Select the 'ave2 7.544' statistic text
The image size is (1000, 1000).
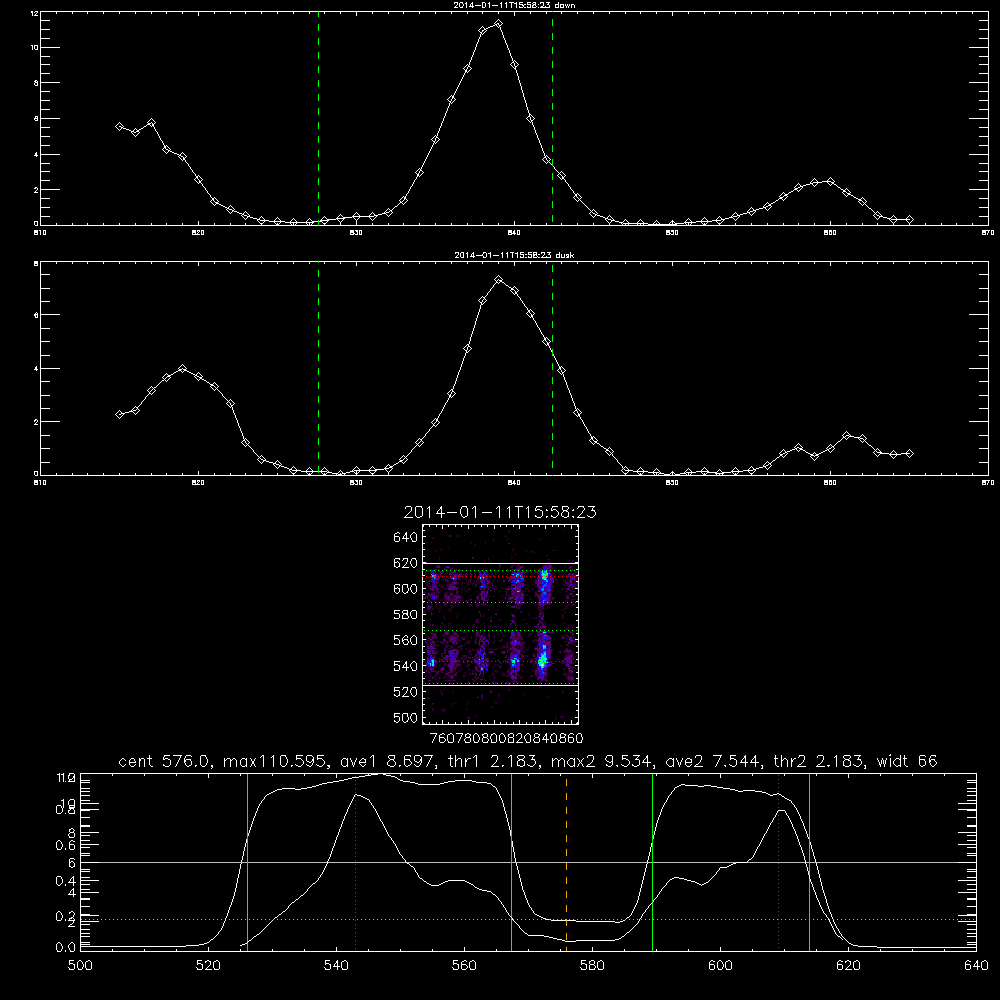tap(712, 761)
